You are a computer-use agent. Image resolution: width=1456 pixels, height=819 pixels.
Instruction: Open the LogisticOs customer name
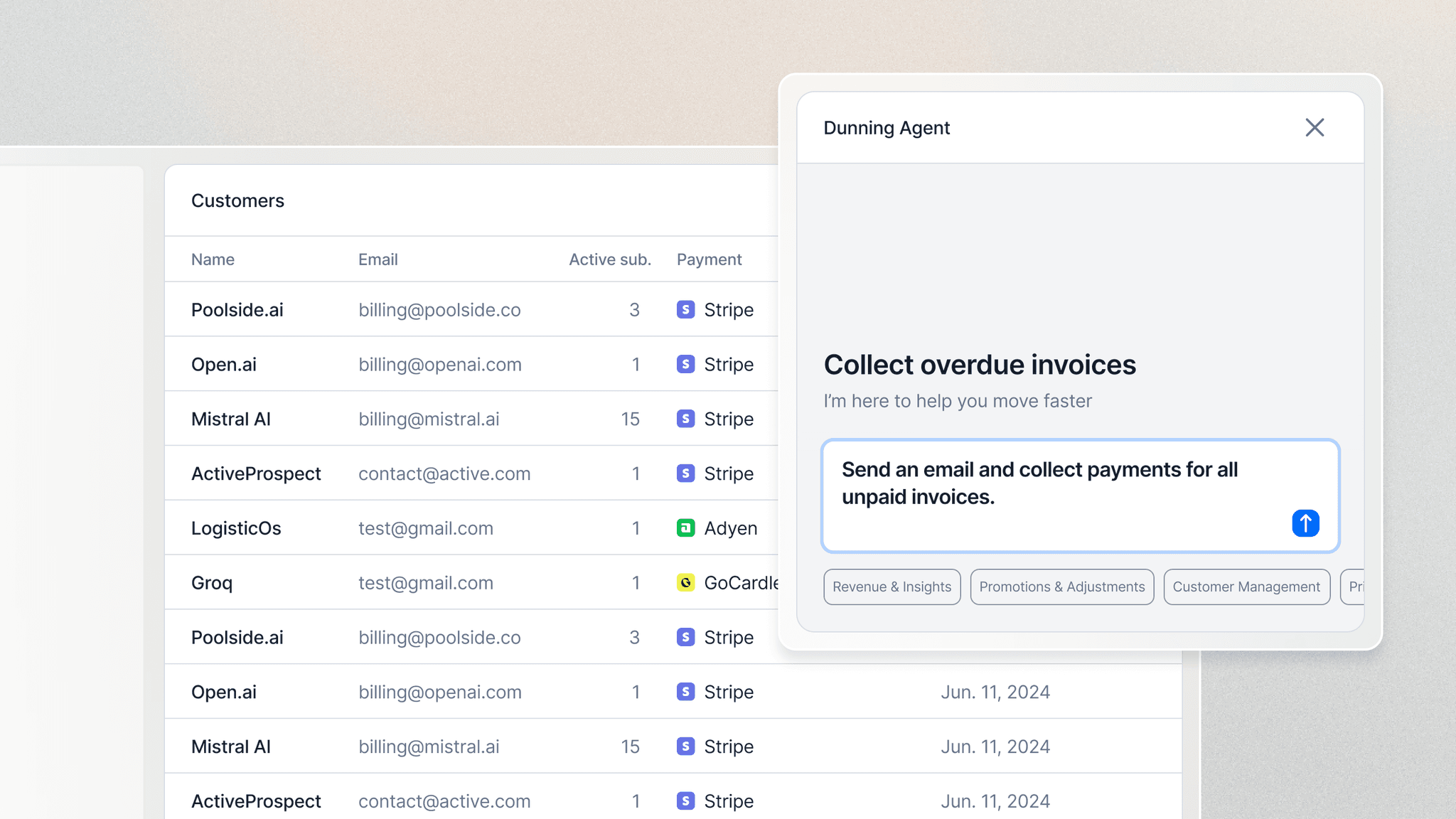(x=236, y=528)
